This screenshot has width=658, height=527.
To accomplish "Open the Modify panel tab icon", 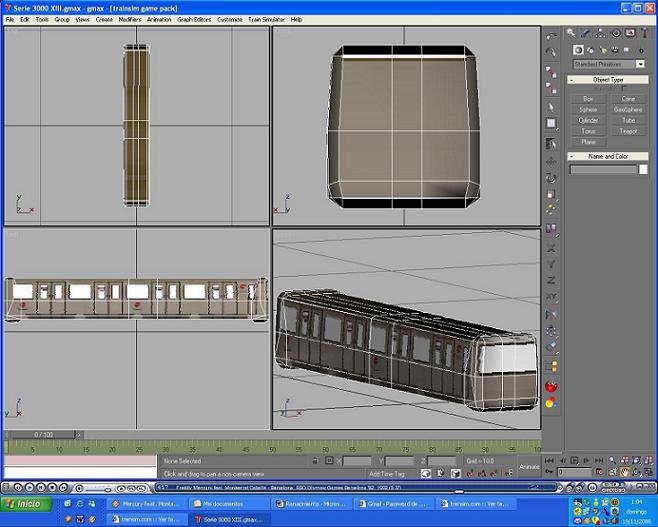I will tap(586, 34).
